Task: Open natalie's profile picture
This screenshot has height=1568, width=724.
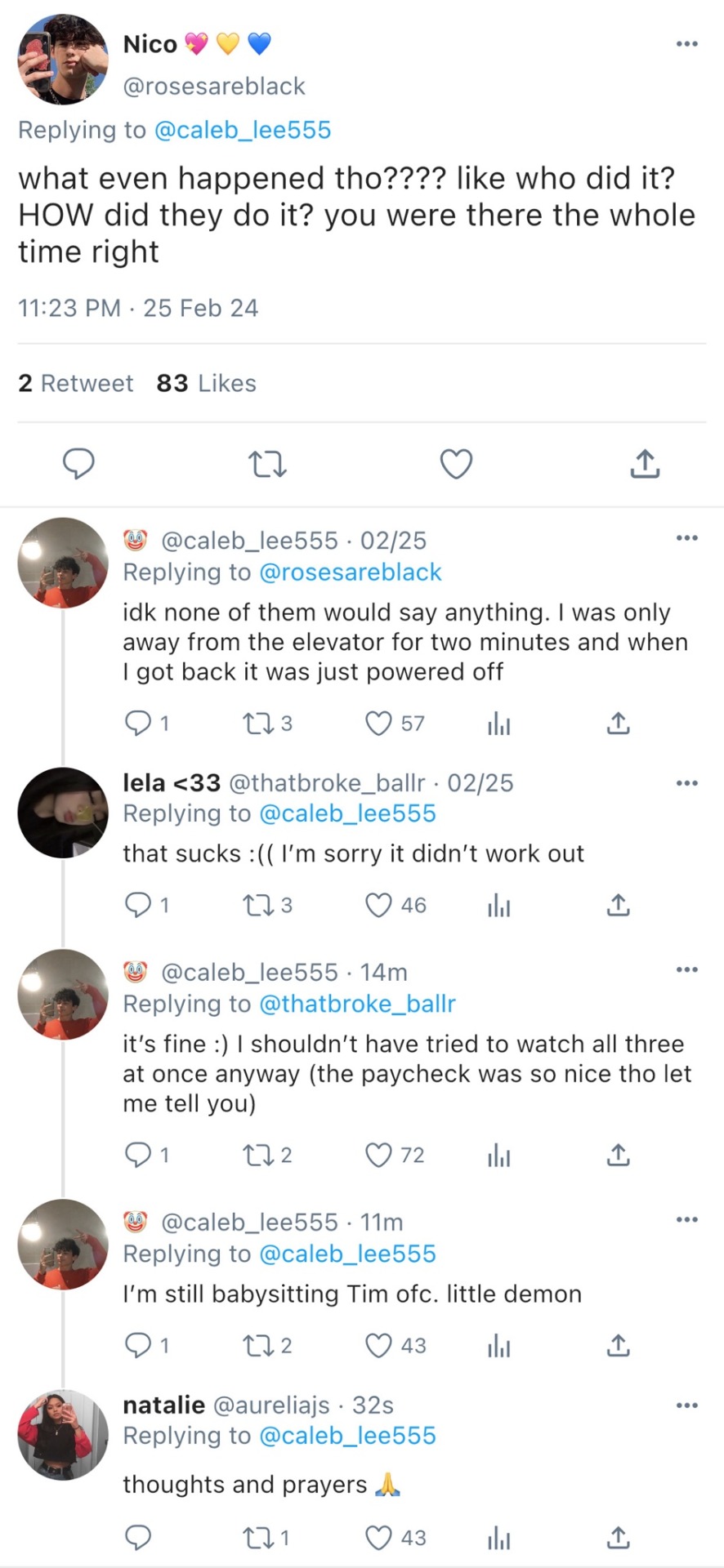Action: tap(63, 1435)
